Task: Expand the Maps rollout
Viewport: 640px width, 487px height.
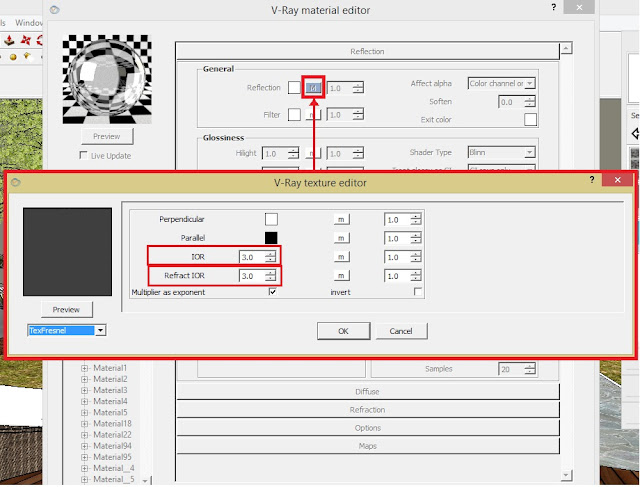Action: pos(367,446)
